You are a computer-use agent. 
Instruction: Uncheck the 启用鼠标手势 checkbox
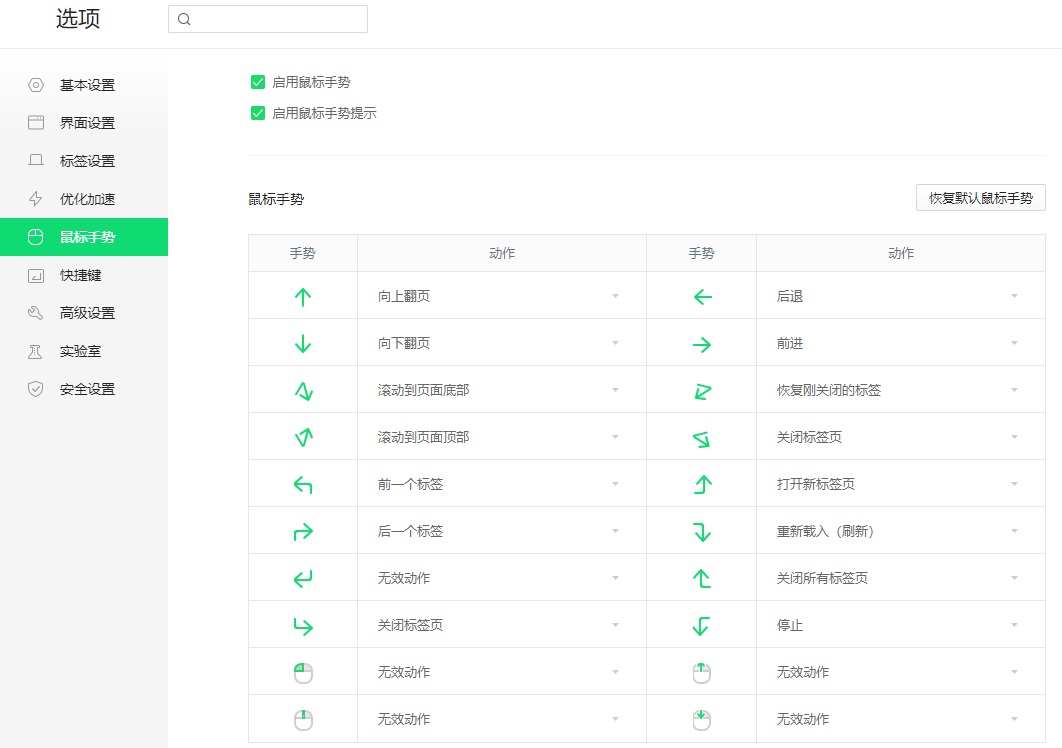[258, 82]
